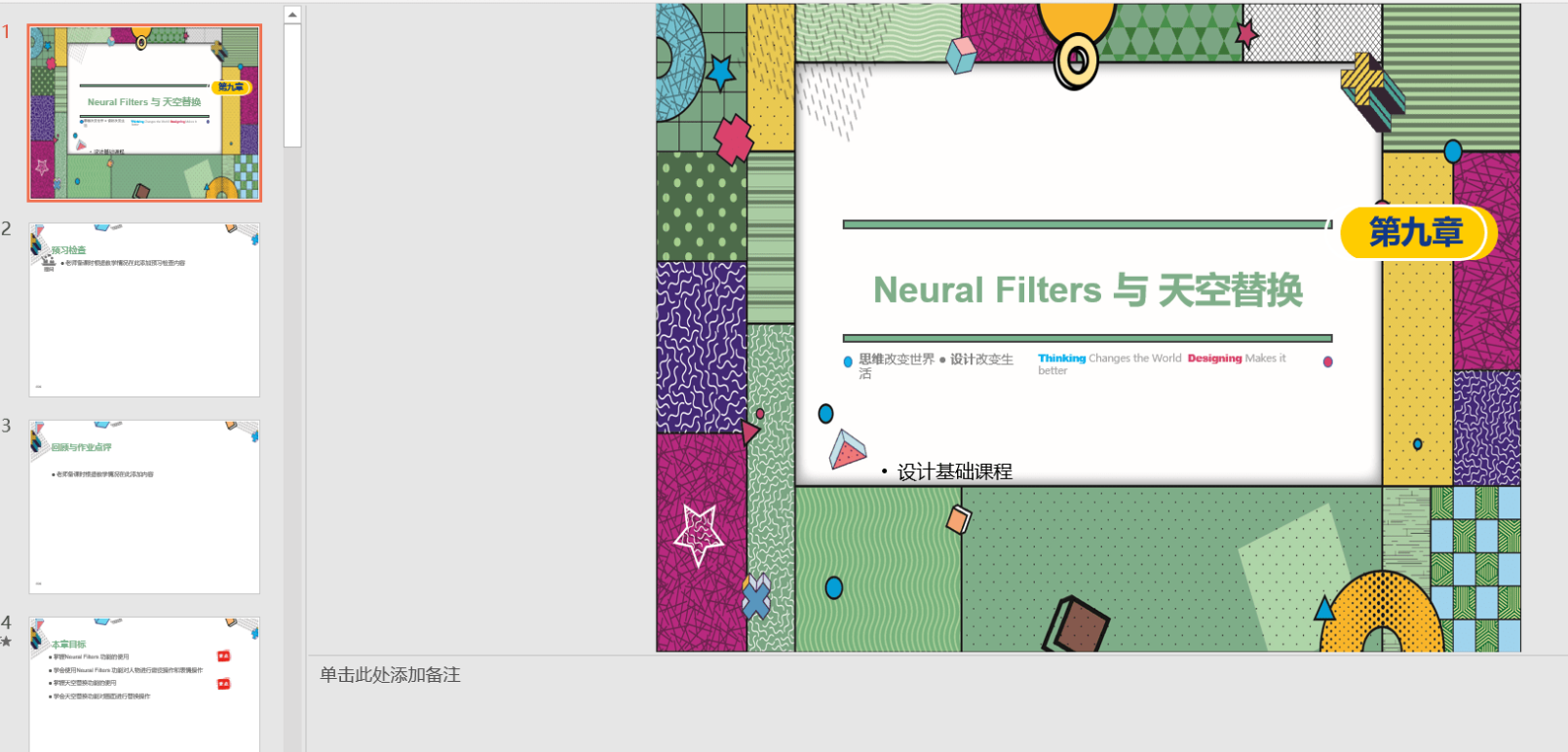
Task: Open slide 2 thumbnail titled 预习检查
Action: [x=144, y=310]
